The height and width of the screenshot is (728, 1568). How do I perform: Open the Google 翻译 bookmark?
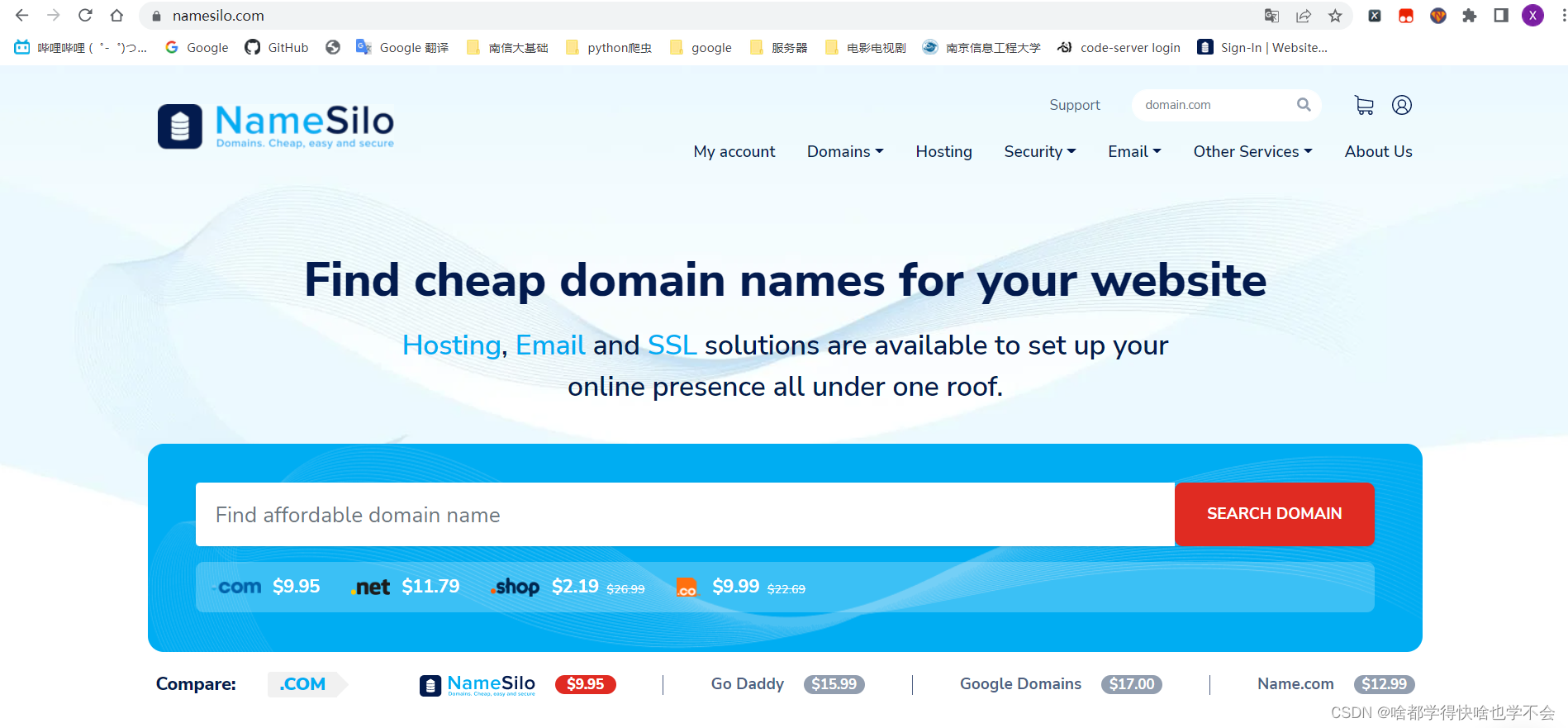tap(402, 48)
